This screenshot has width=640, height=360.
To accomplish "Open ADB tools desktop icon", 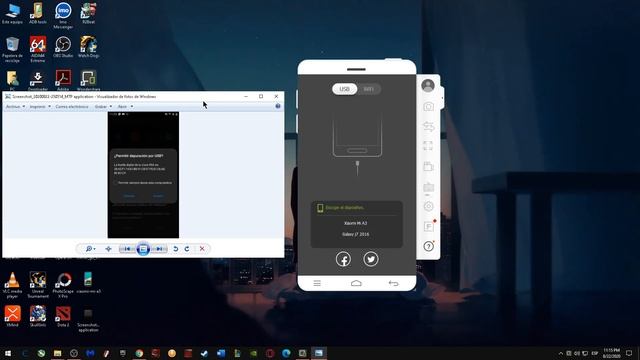I will (x=38, y=13).
